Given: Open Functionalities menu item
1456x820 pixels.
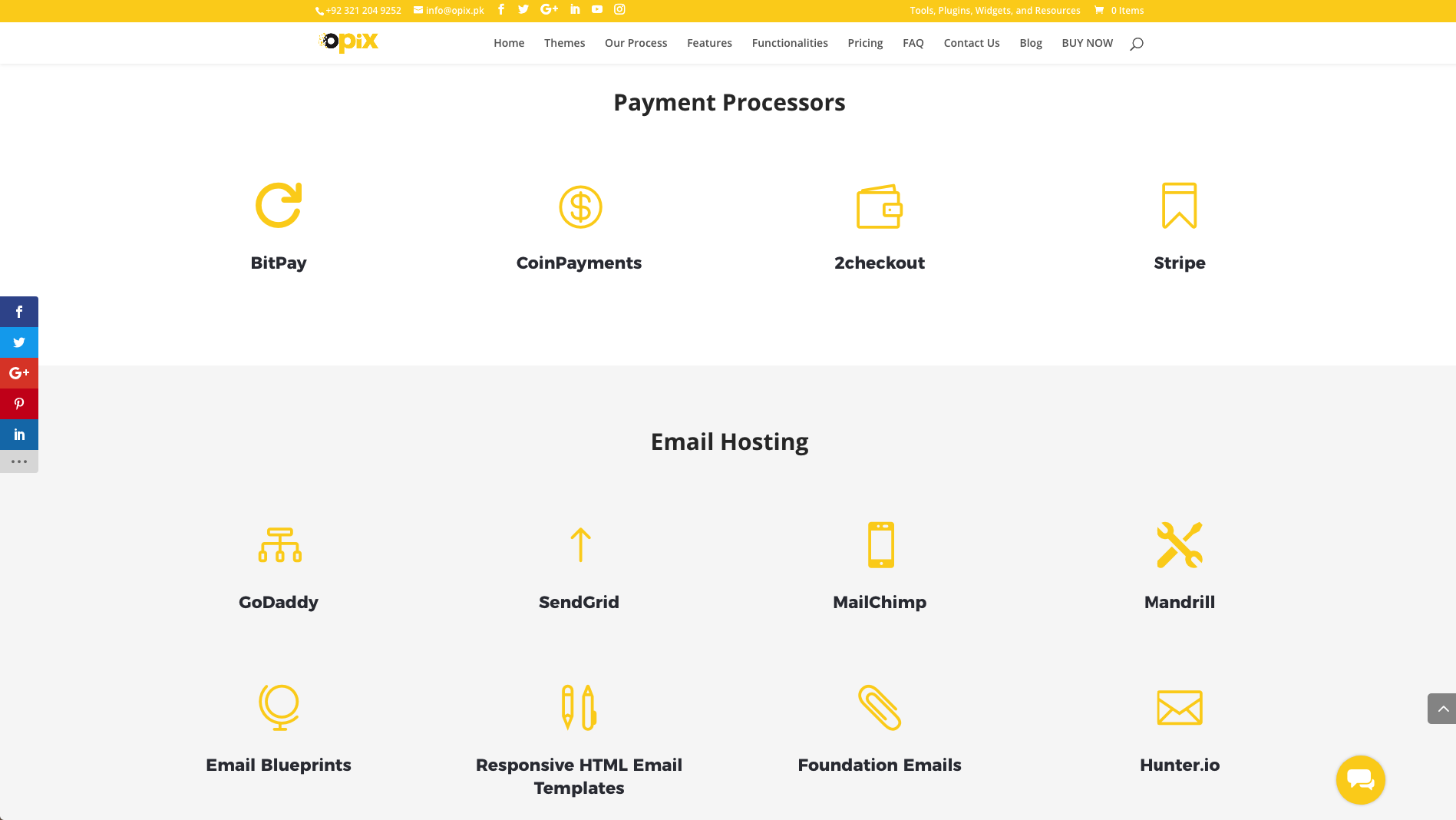Looking at the screenshot, I should point(790,43).
